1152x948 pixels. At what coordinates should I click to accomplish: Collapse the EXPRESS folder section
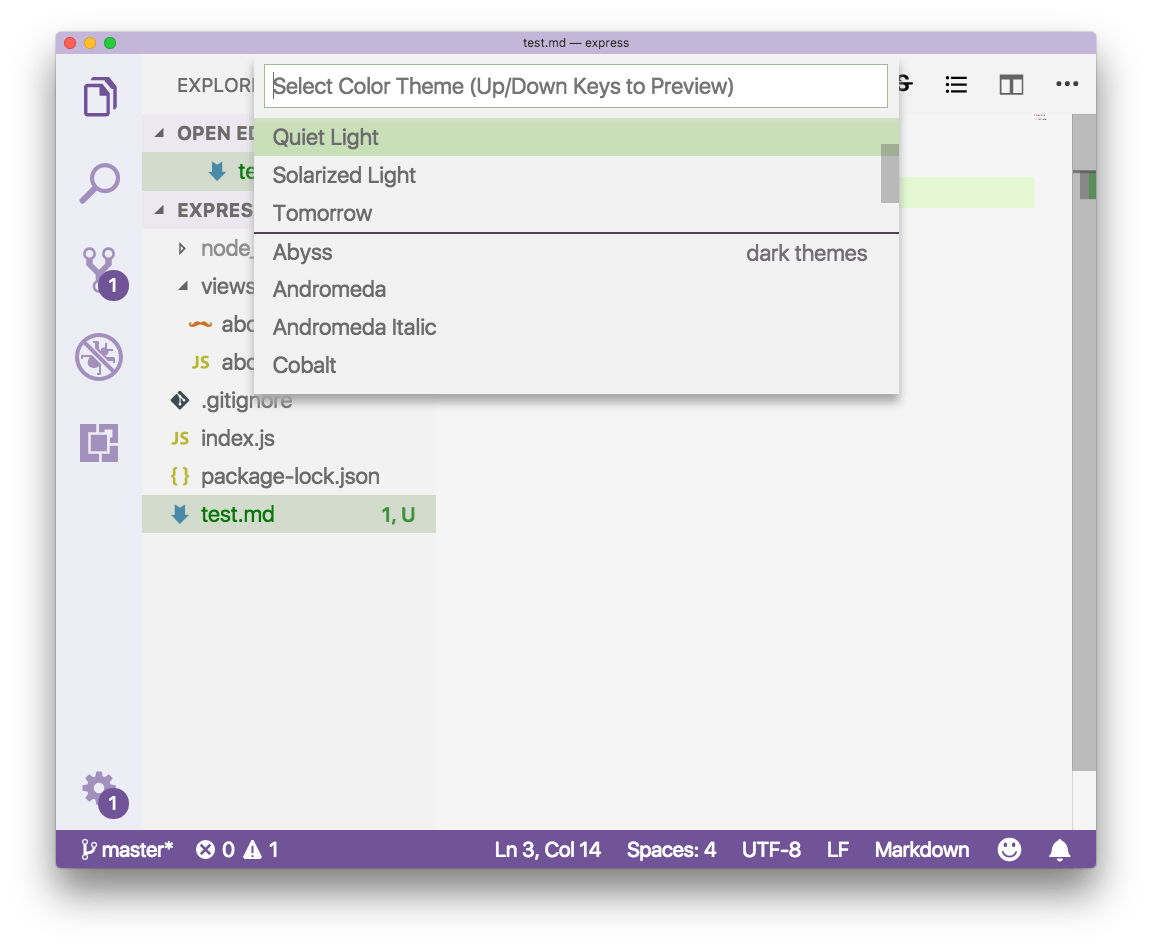click(159, 210)
